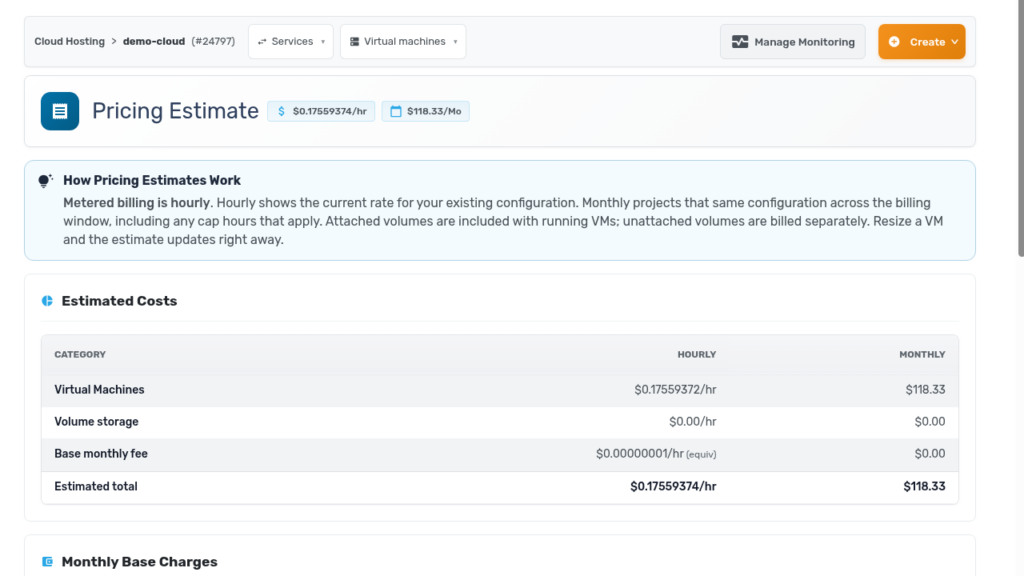Click the Estimated Costs pie chart icon
Screen dimensions: 1024x576
click(x=47, y=301)
